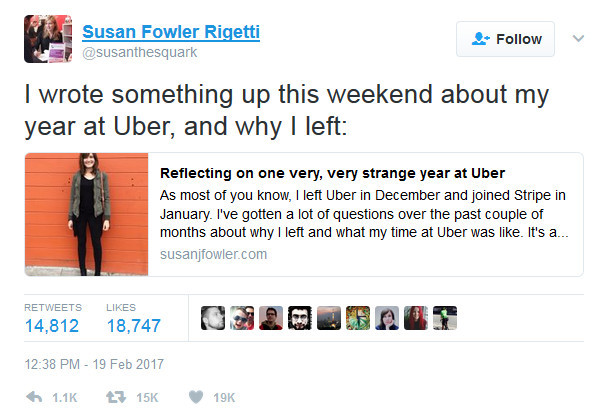Image resolution: width=613 pixels, height=418 pixels.
Task: Click the article preview photo thumbnail
Action: tap(87, 214)
